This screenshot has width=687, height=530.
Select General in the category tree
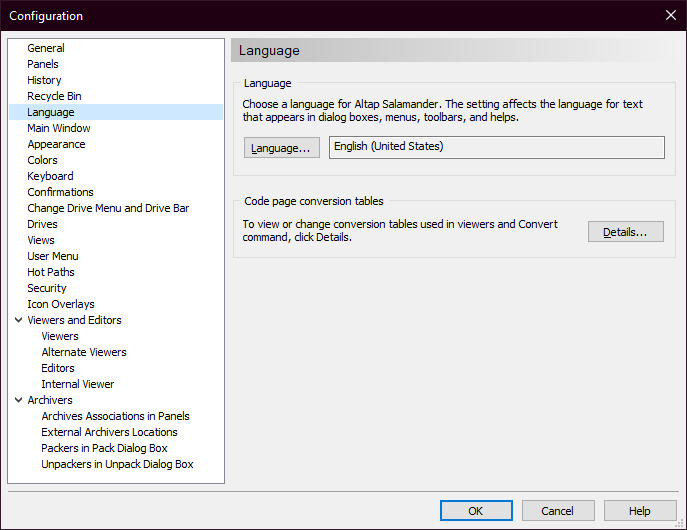[46, 48]
